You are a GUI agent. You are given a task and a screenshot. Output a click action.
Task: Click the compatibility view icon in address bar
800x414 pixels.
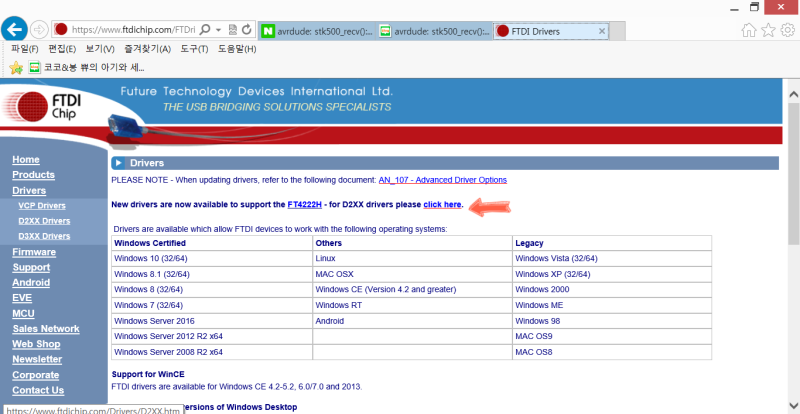coord(233,30)
